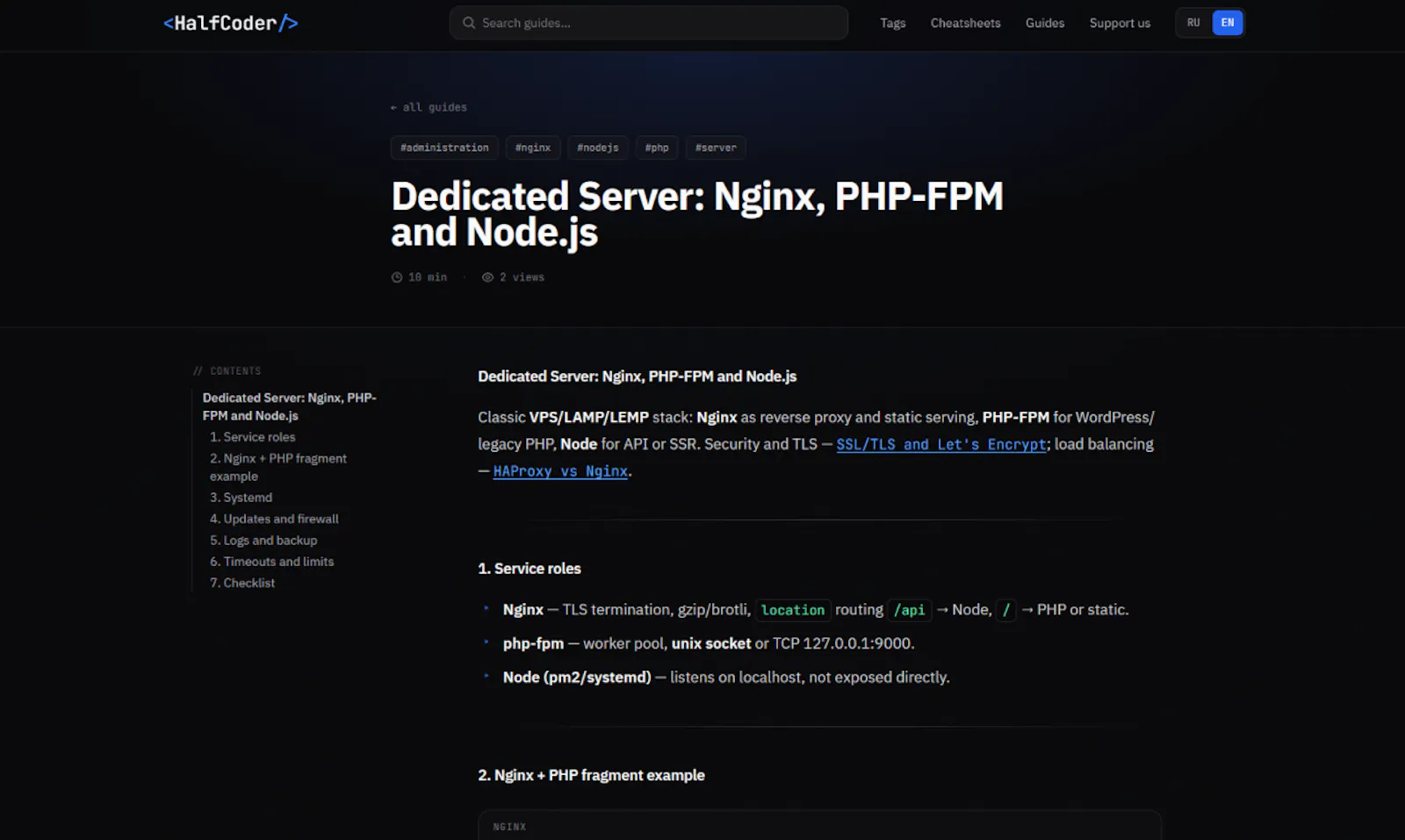
Task: Click the 'php-fpm' bullet item text
Action: (x=709, y=643)
